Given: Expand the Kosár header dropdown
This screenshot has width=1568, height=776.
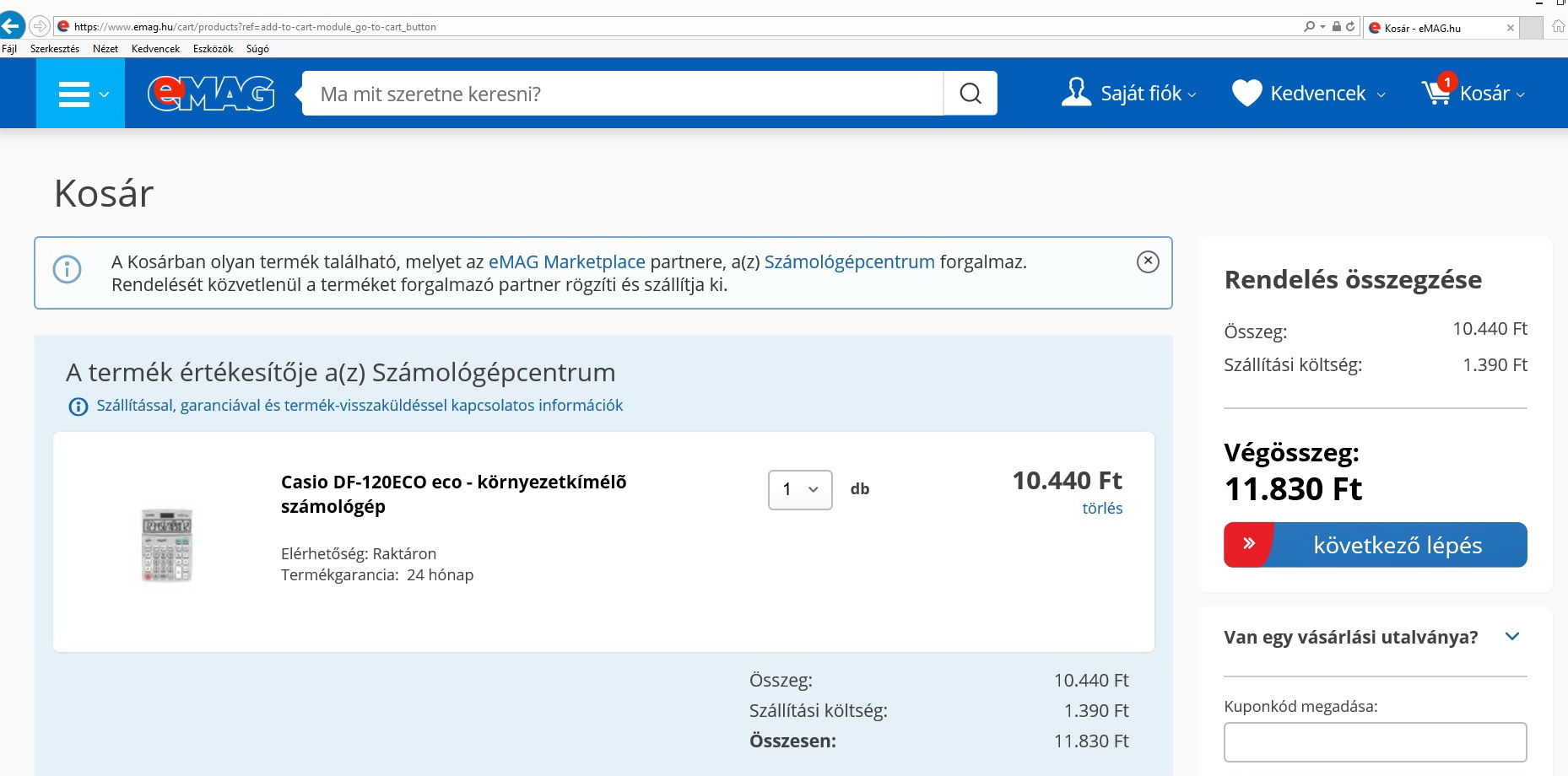Looking at the screenshot, I should coord(1520,95).
